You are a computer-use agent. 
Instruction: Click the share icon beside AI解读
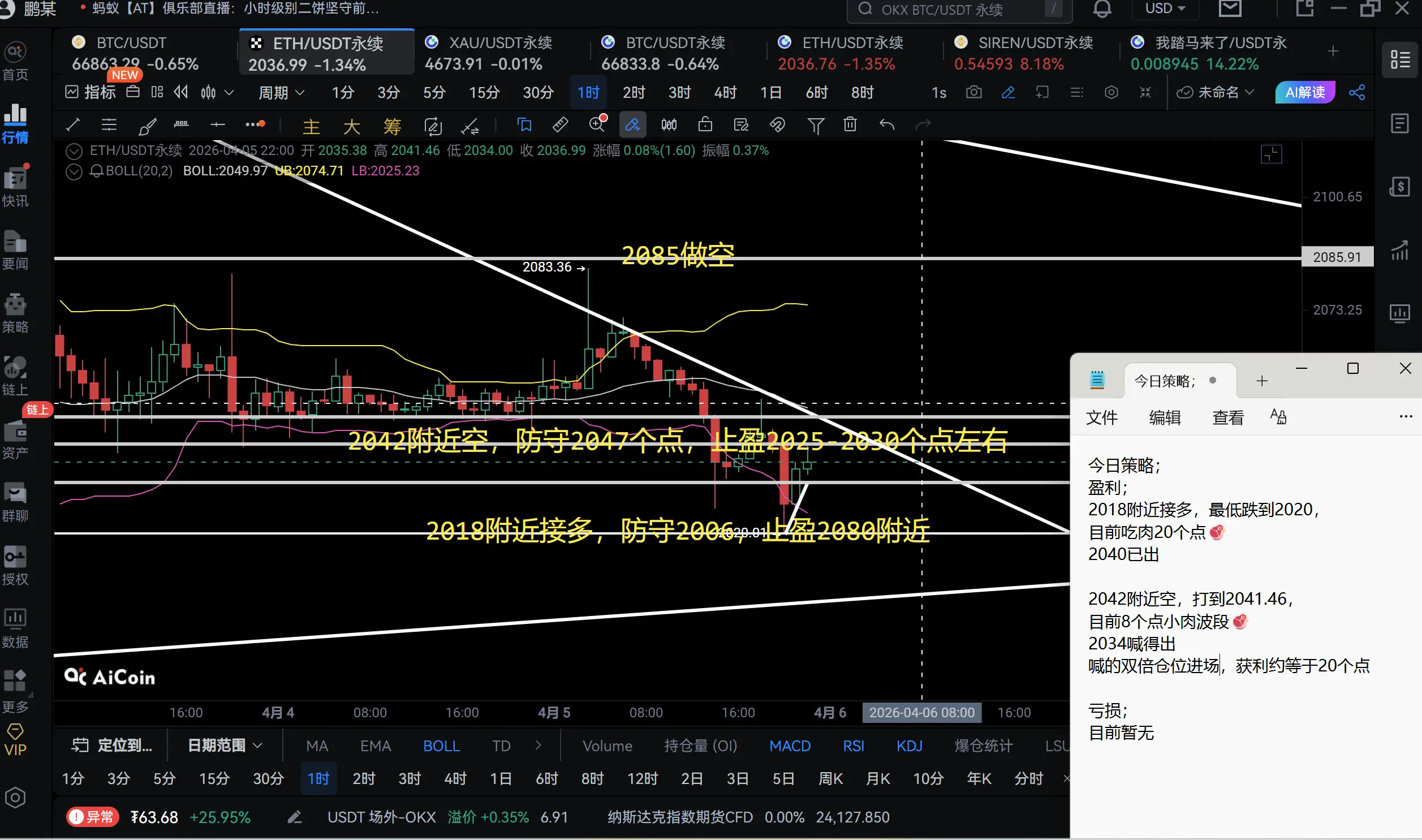click(1356, 92)
